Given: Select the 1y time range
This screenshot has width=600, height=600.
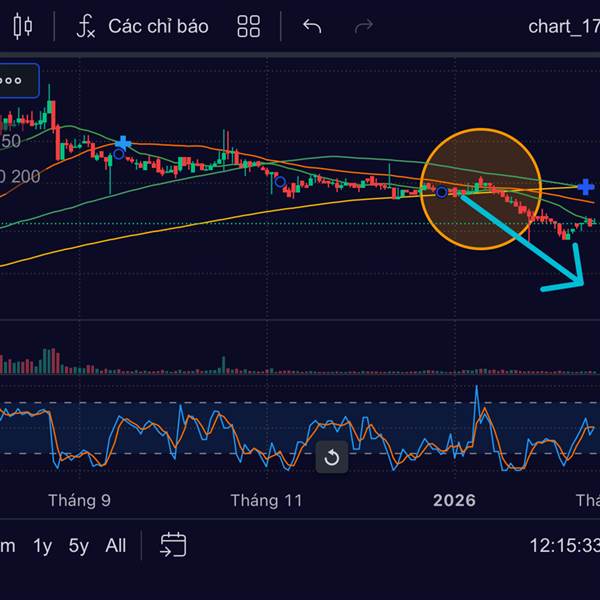Looking at the screenshot, I should 42,546.
